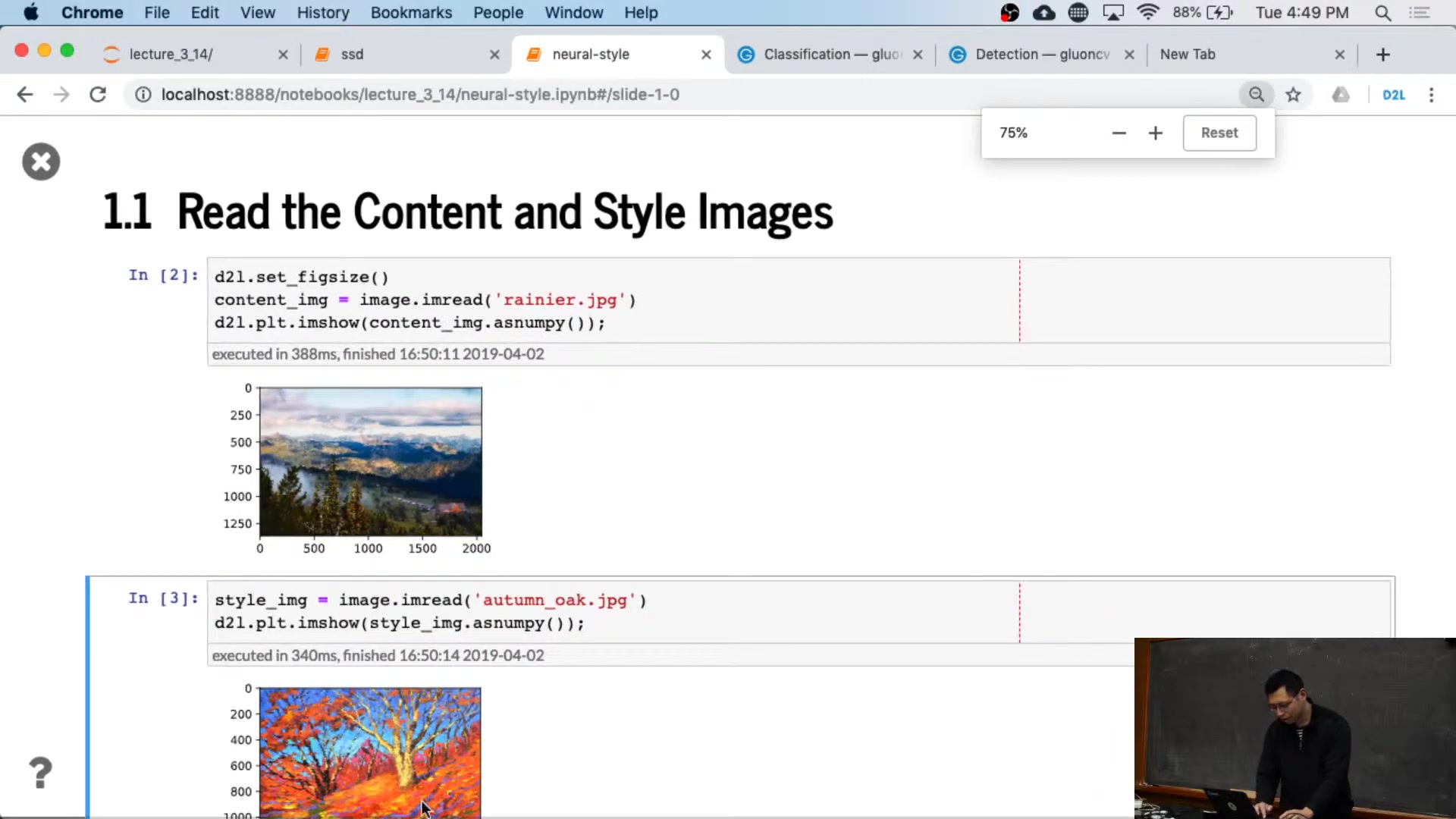Open the Spotlight search icon
Image resolution: width=1456 pixels, height=819 pixels.
coord(1382,13)
